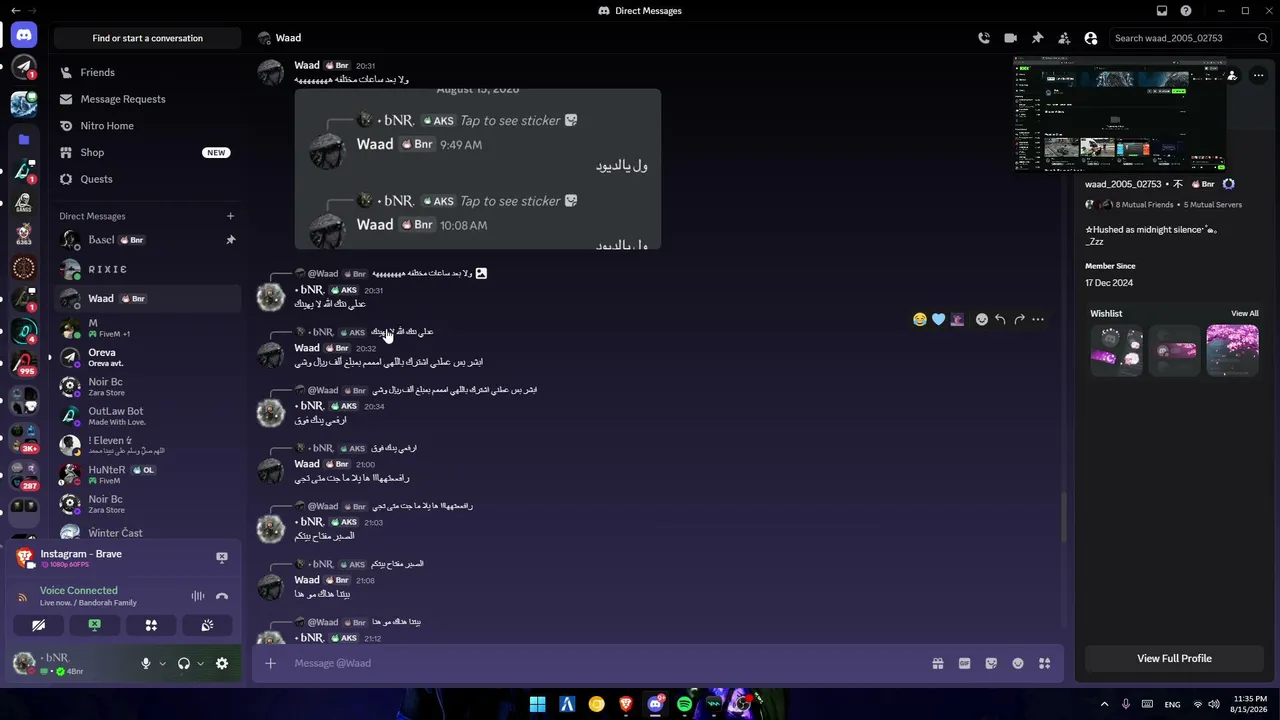Select the Waad conversation in list
This screenshot has height=720, width=1280.
coord(148,298)
